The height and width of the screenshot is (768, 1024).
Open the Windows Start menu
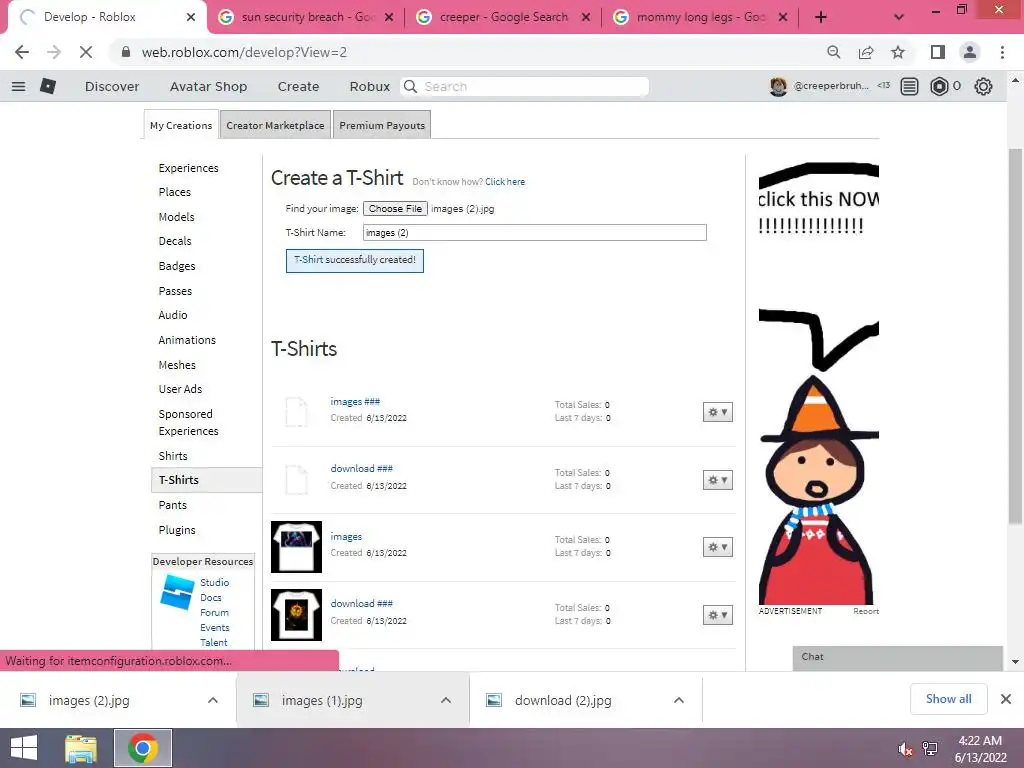tap(24, 748)
